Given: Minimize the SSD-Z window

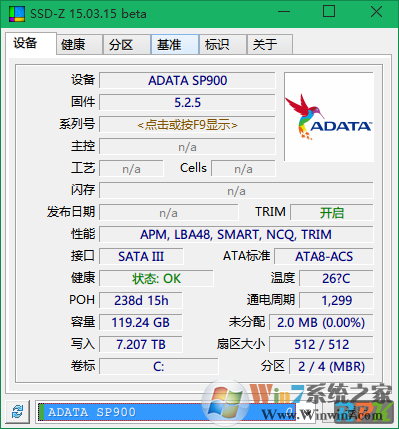Looking at the screenshot, I should (x=284, y=12).
